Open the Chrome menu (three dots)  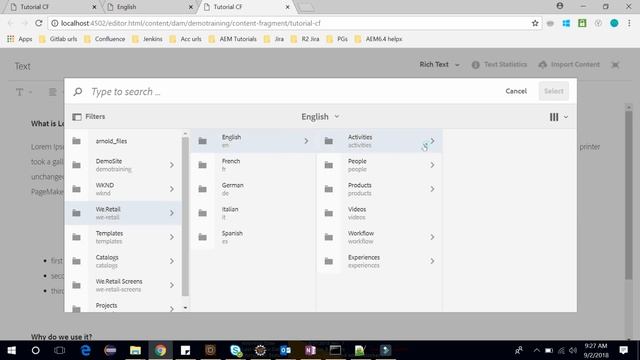coord(629,23)
